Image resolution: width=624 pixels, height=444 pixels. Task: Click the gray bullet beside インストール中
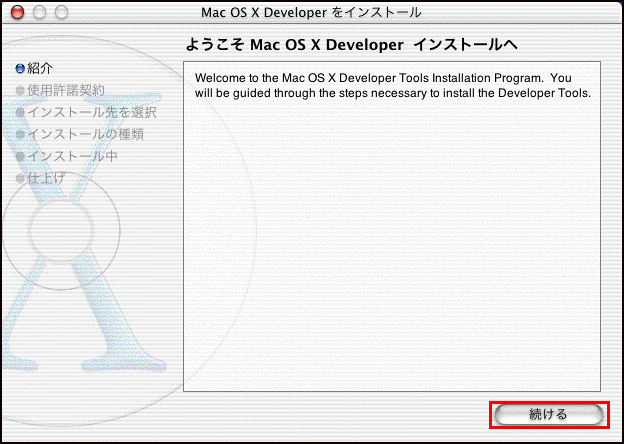(20, 157)
